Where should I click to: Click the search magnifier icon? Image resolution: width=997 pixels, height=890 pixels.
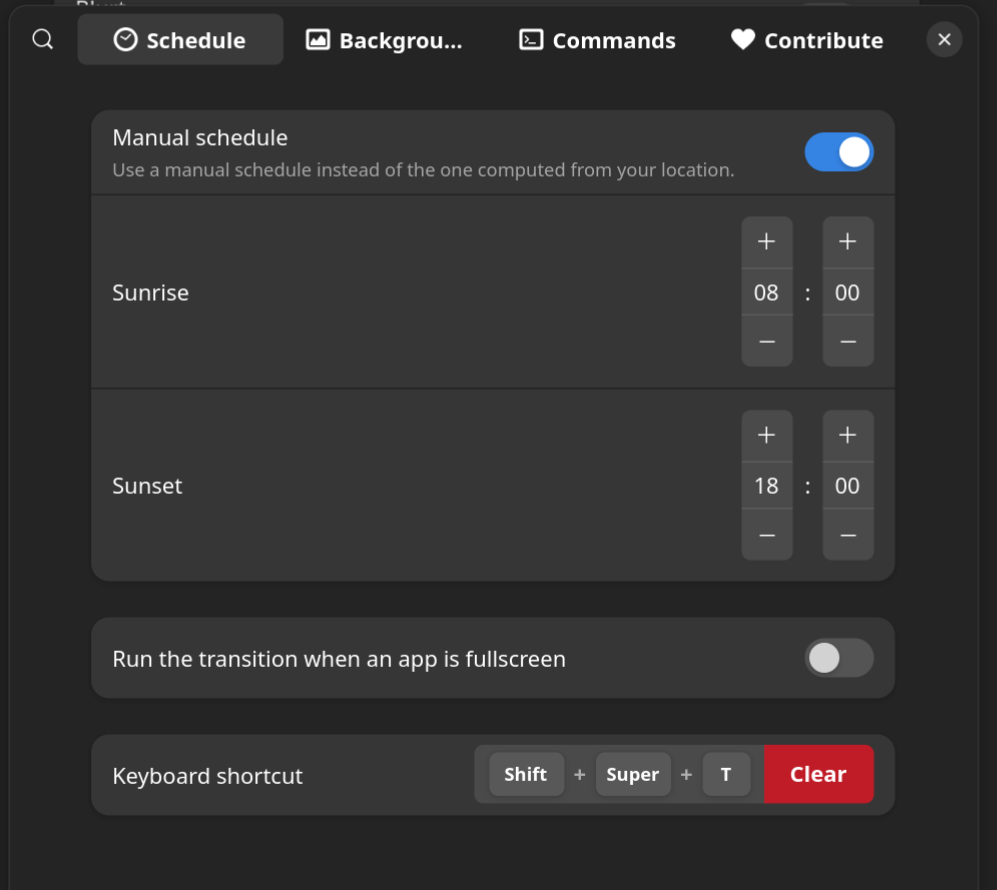[x=41, y=39]
